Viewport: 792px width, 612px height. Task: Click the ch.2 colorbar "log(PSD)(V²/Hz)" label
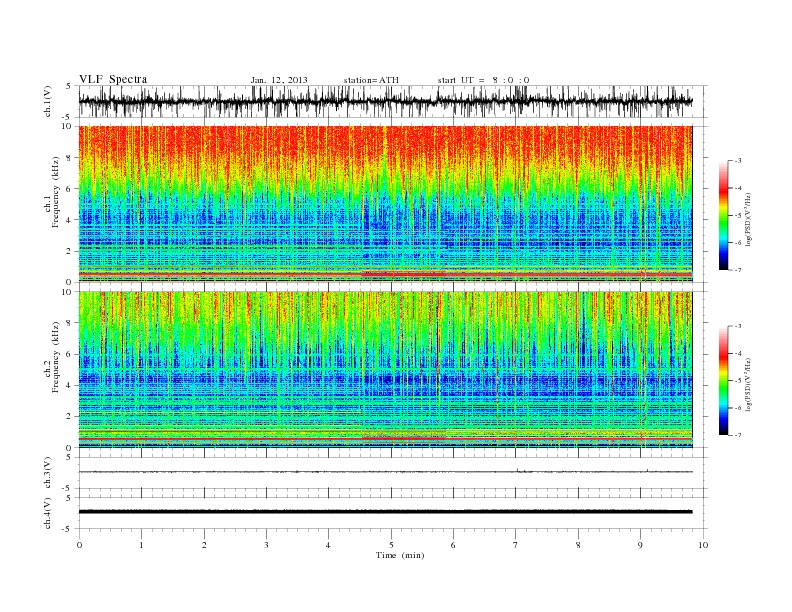click(x=749, y=383)
